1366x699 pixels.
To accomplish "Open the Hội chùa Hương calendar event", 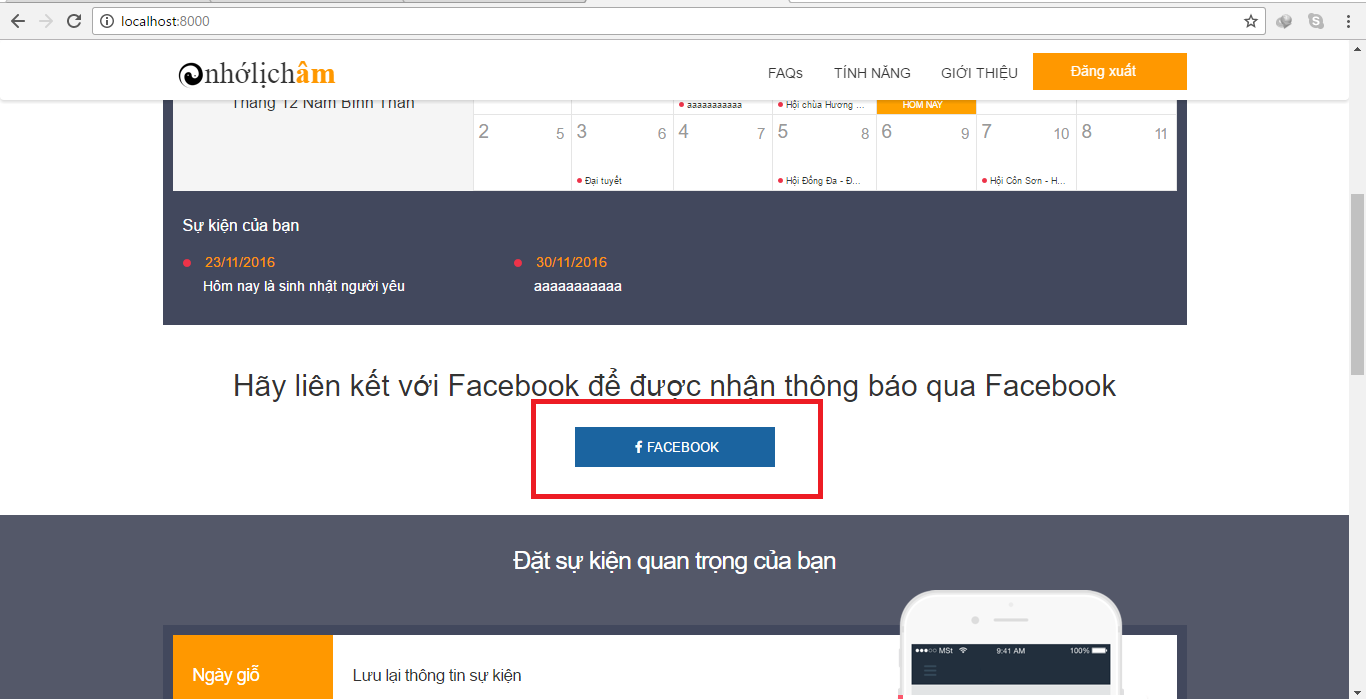I will [x=821, y=105].
